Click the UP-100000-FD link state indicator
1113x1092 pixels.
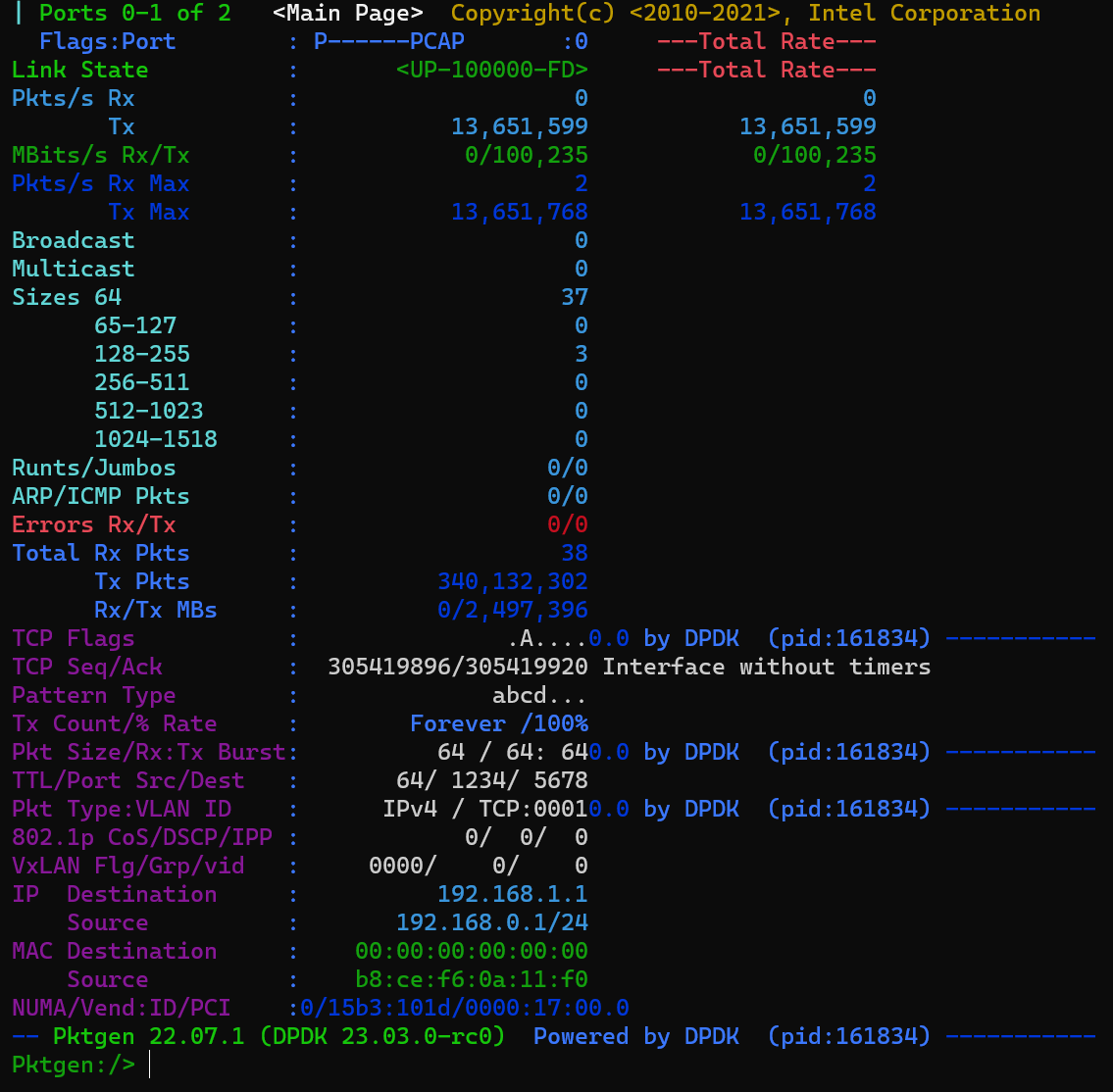tap(491, 70)
